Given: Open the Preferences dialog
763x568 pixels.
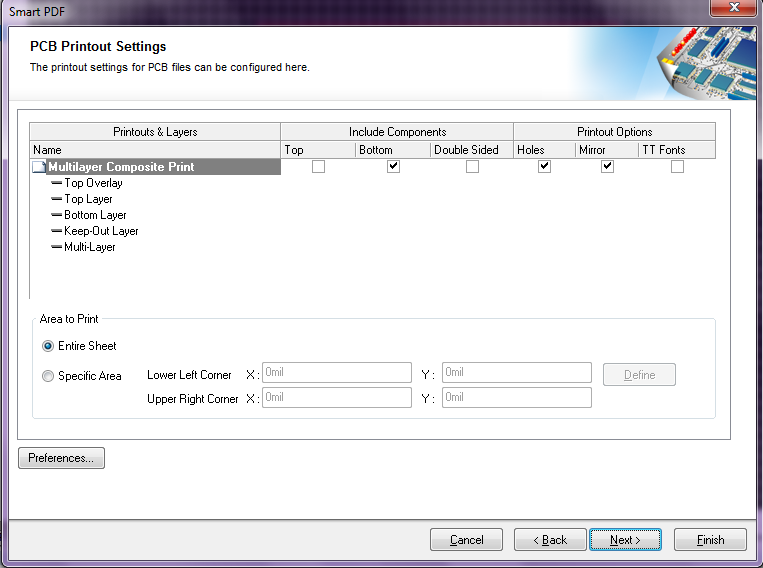Looking at the screenshot, I should (x=61, y=458).
